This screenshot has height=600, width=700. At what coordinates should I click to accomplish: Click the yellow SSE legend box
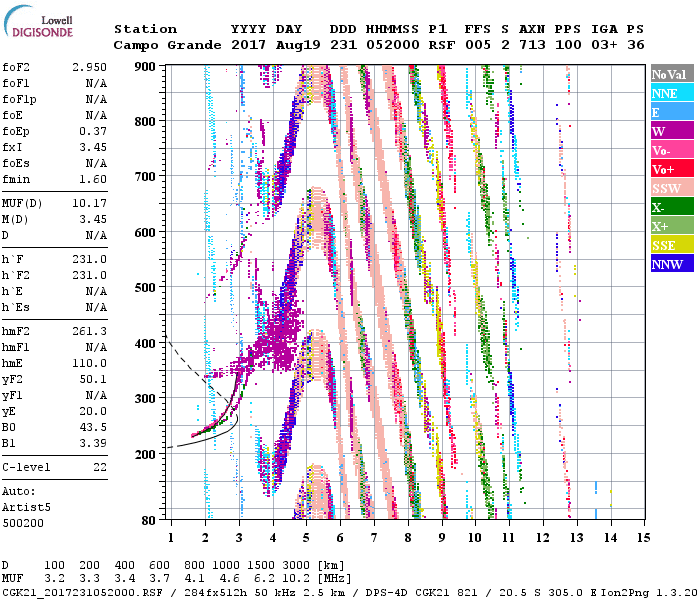(671, 245)
